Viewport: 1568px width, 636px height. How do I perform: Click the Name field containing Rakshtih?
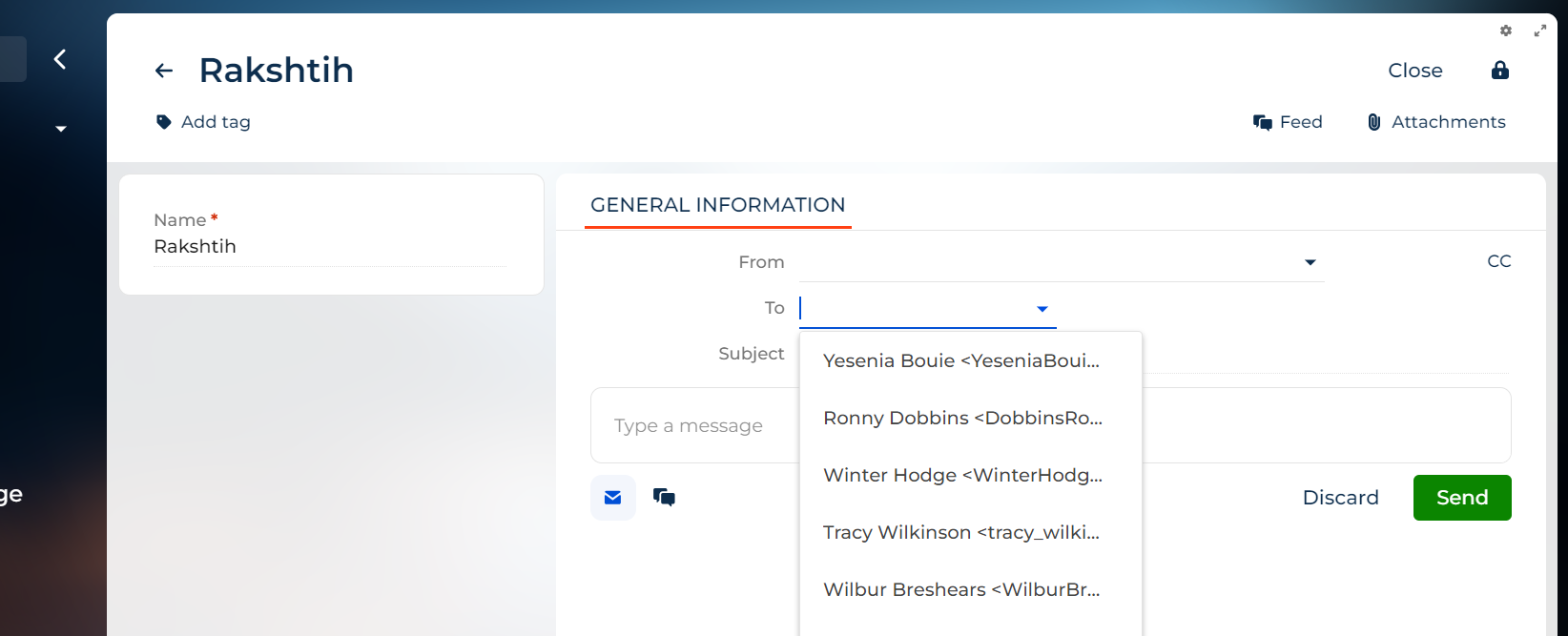pyautogui.click(x=330, y=247)
